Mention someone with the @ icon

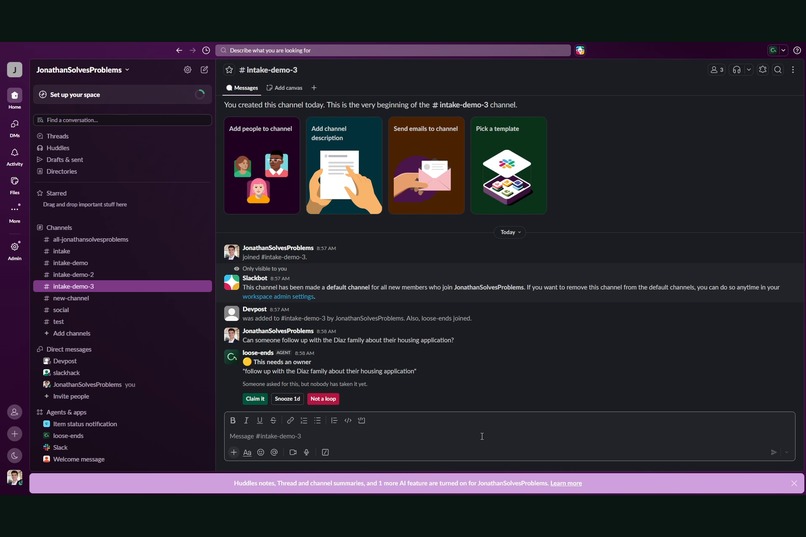coord(274,452)
